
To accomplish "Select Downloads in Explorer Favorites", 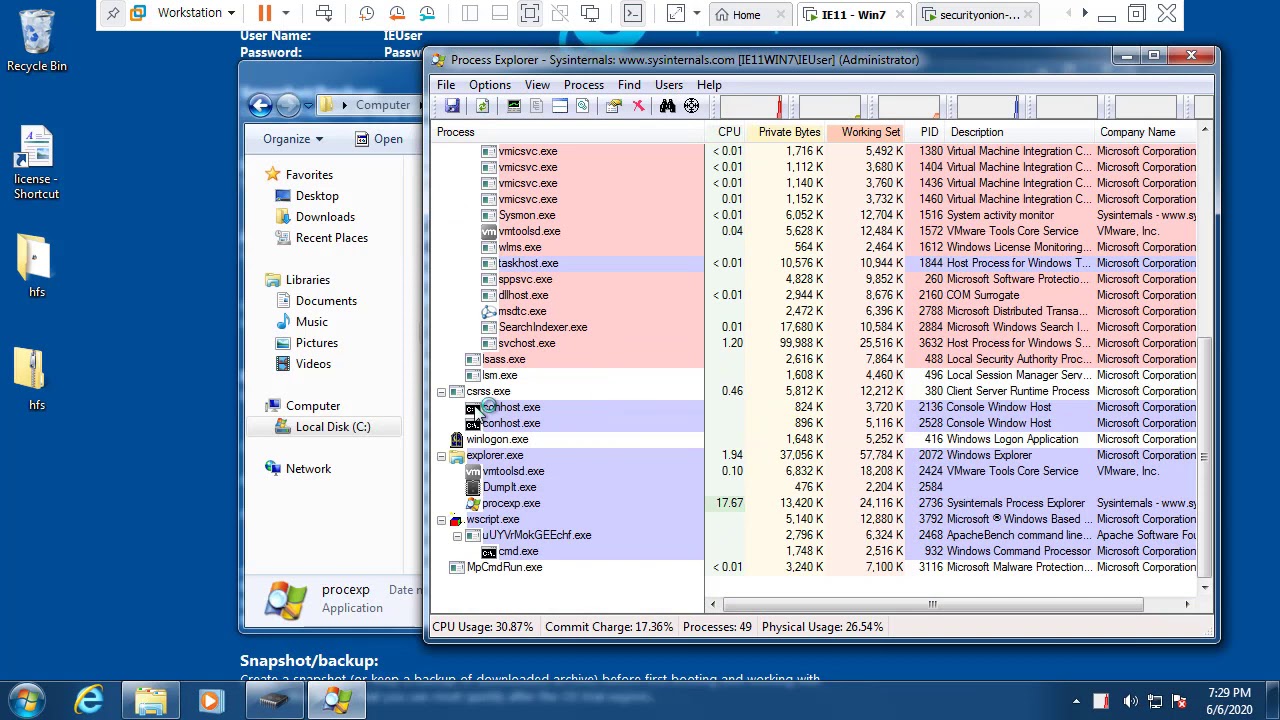I will pos(325,217).
